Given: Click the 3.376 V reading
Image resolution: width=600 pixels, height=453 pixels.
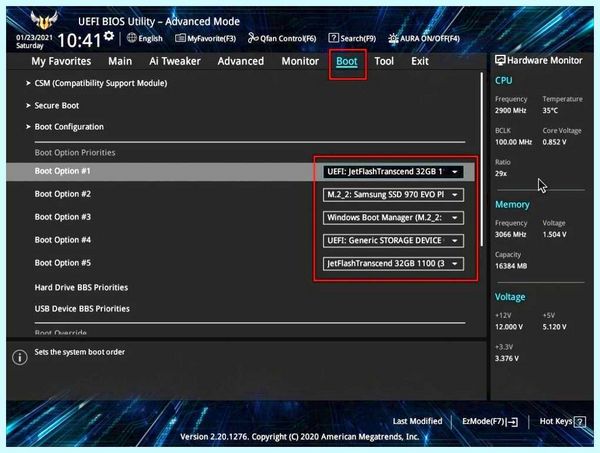Looking at the screenshot, I should point(507,358).
